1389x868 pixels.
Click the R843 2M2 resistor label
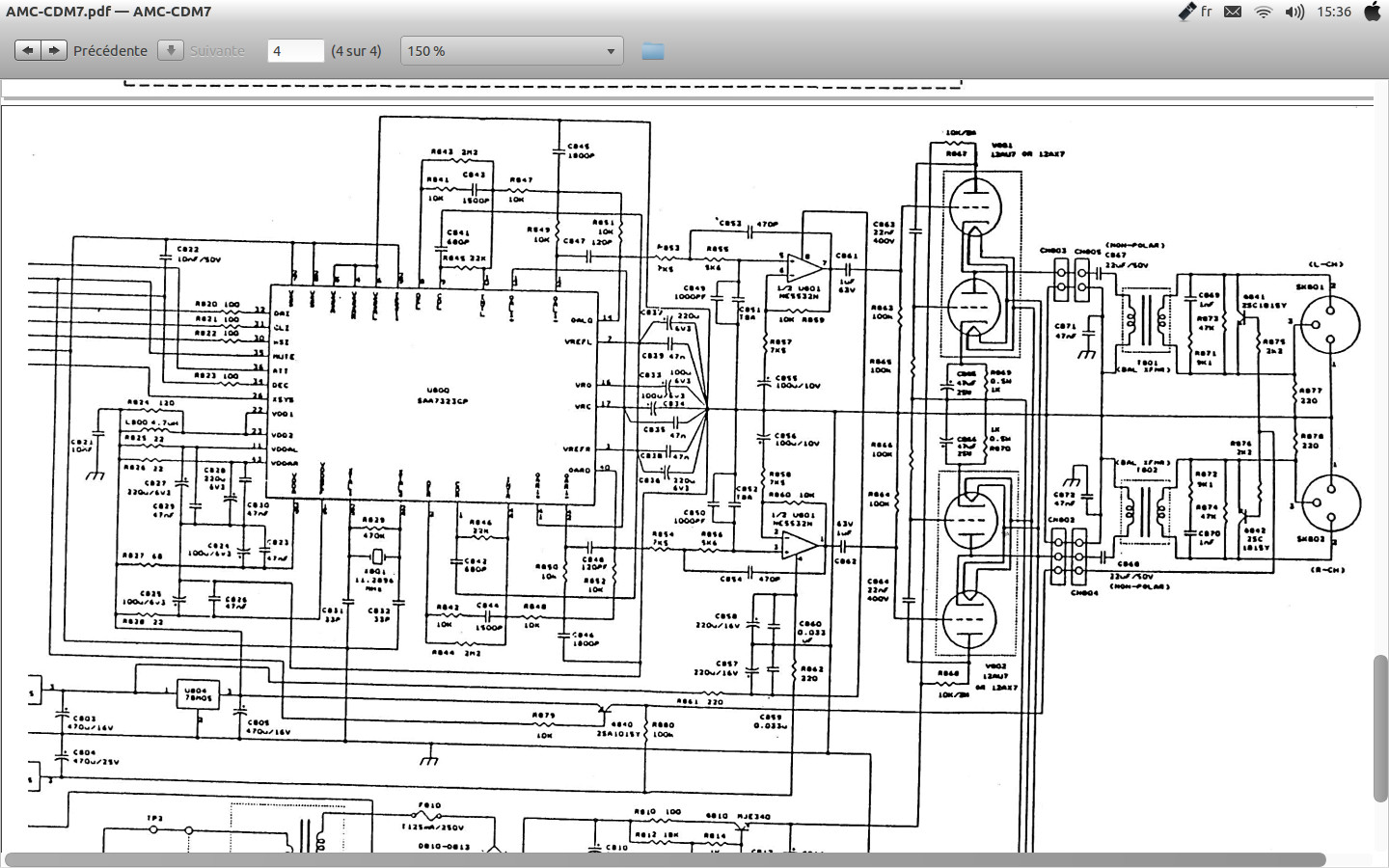point(453,152)
